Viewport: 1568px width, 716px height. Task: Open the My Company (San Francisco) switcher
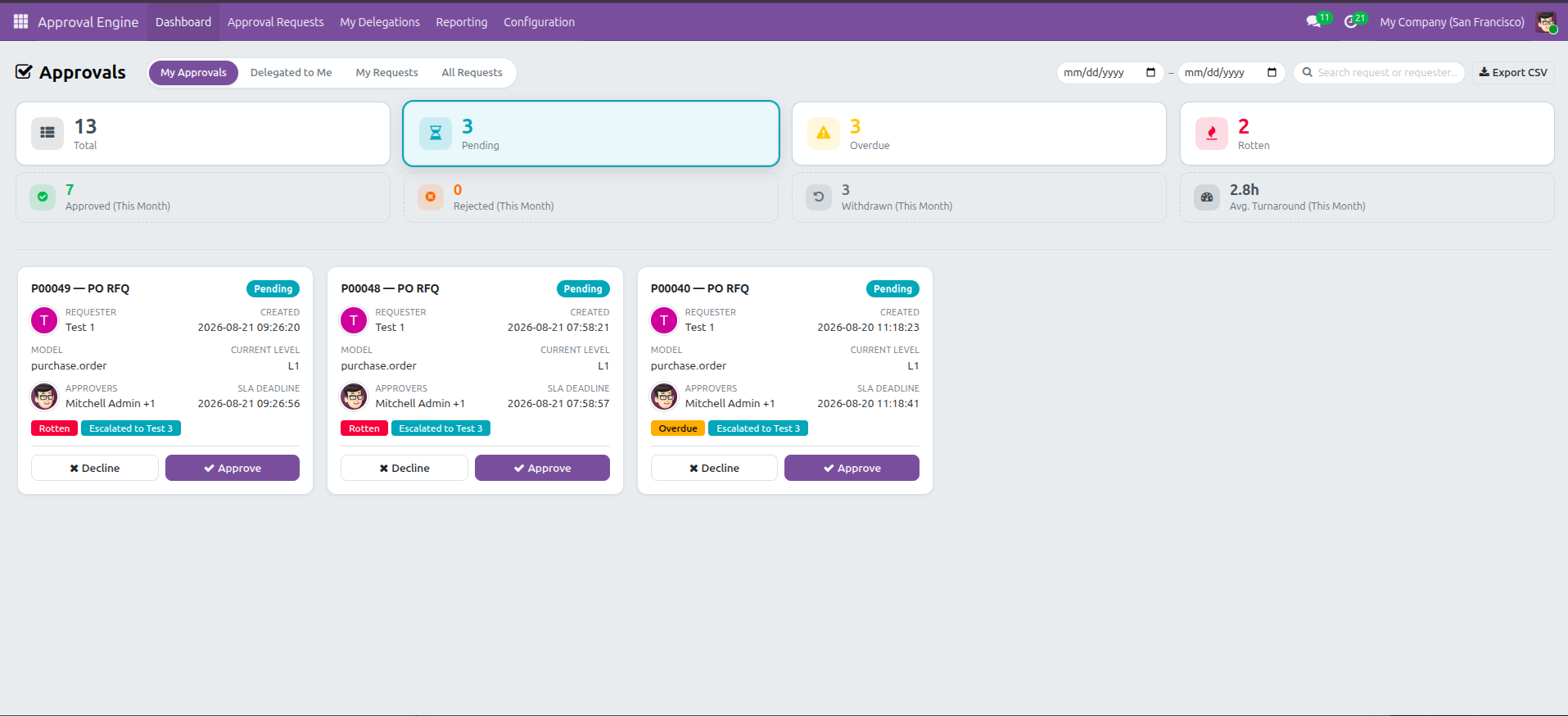1452,22
